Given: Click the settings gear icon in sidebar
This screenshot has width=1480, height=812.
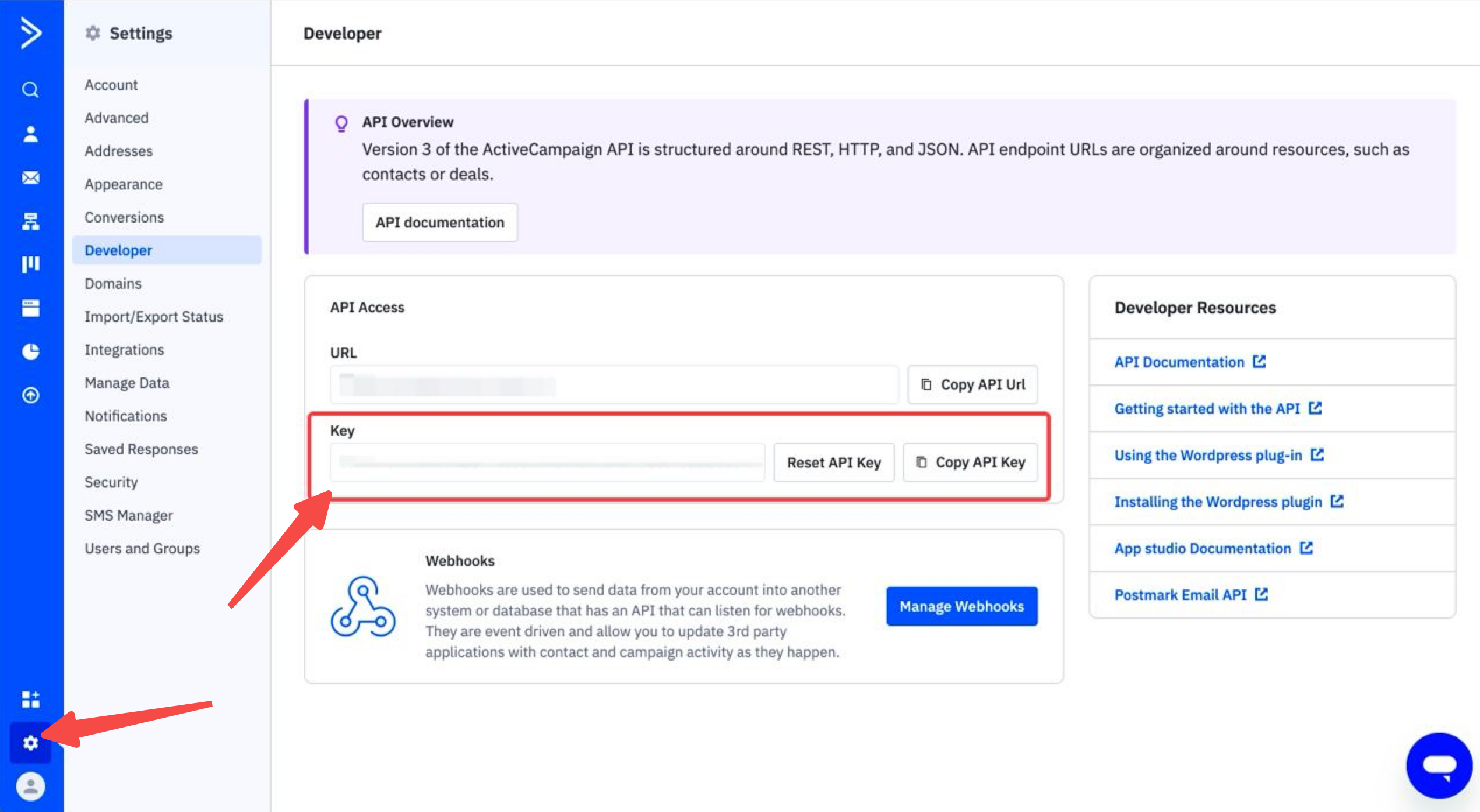Looking at the screenshot, I should pos(30,743).
